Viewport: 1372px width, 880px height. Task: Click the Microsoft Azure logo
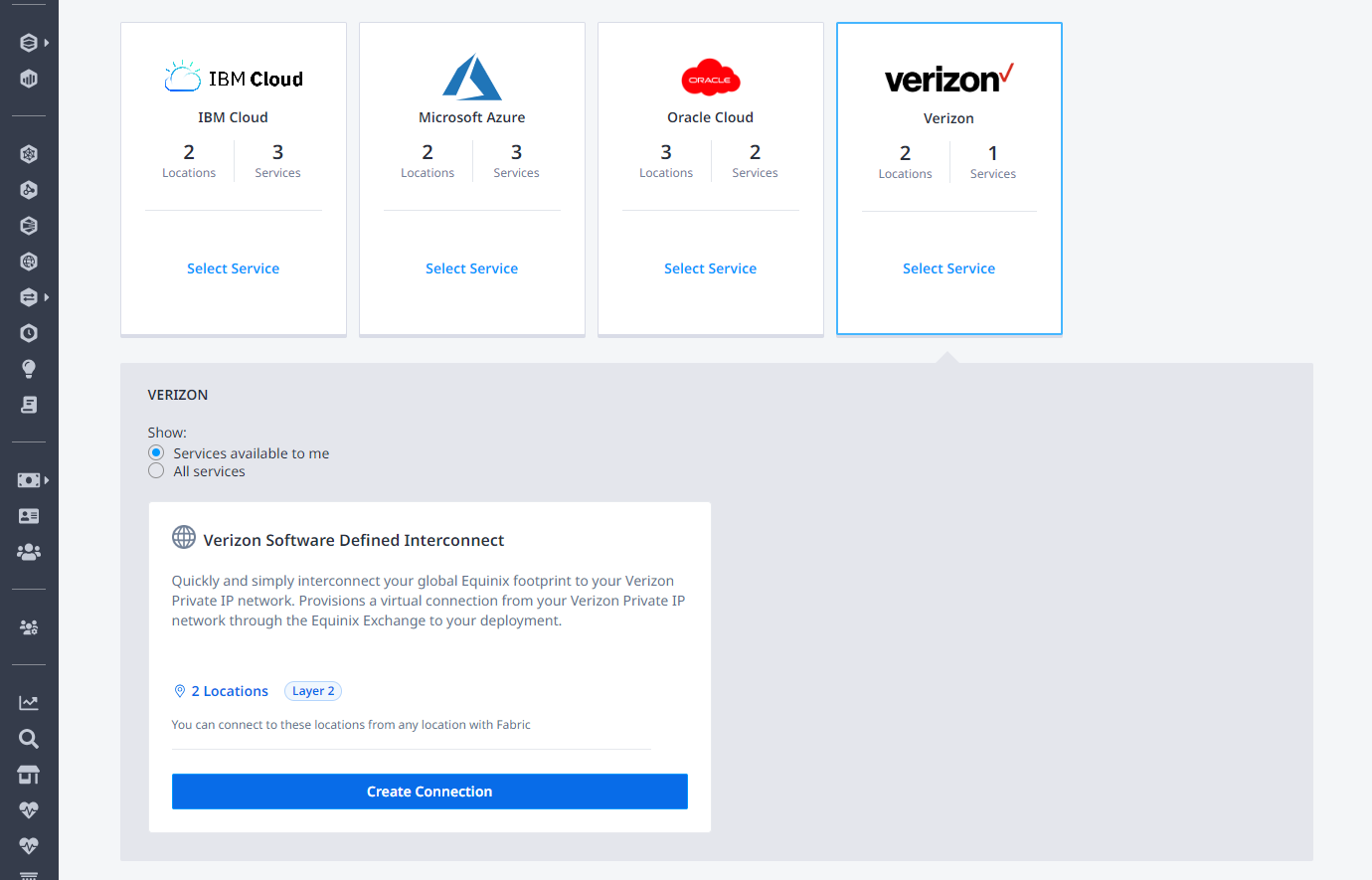[472, 78]
